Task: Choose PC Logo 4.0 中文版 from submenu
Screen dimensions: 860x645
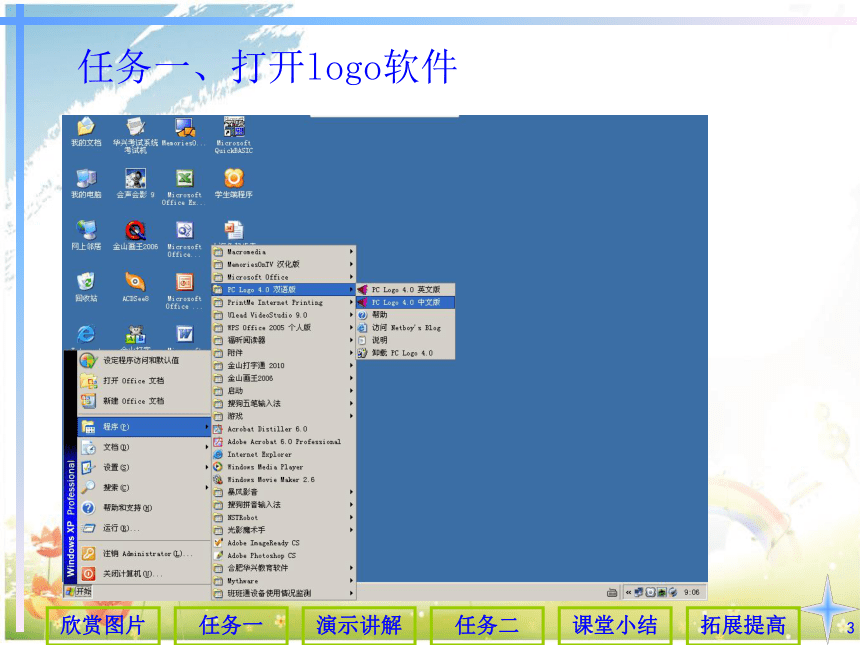Action: pyautogui.click(x=405, y=302)
